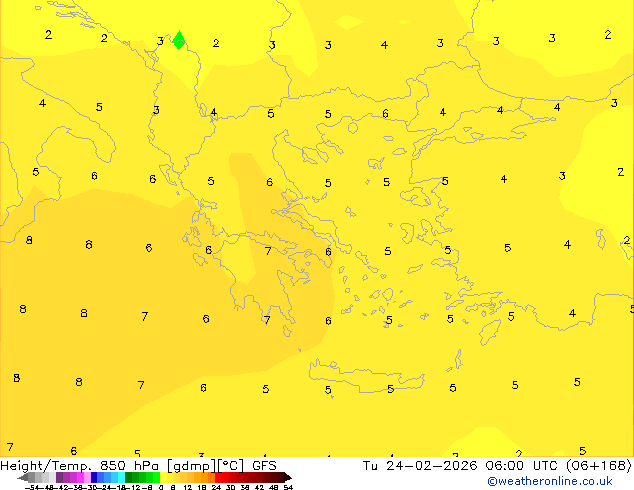Click the green diamond marker on the map
The image size is (634, 490).
[179, 40]
